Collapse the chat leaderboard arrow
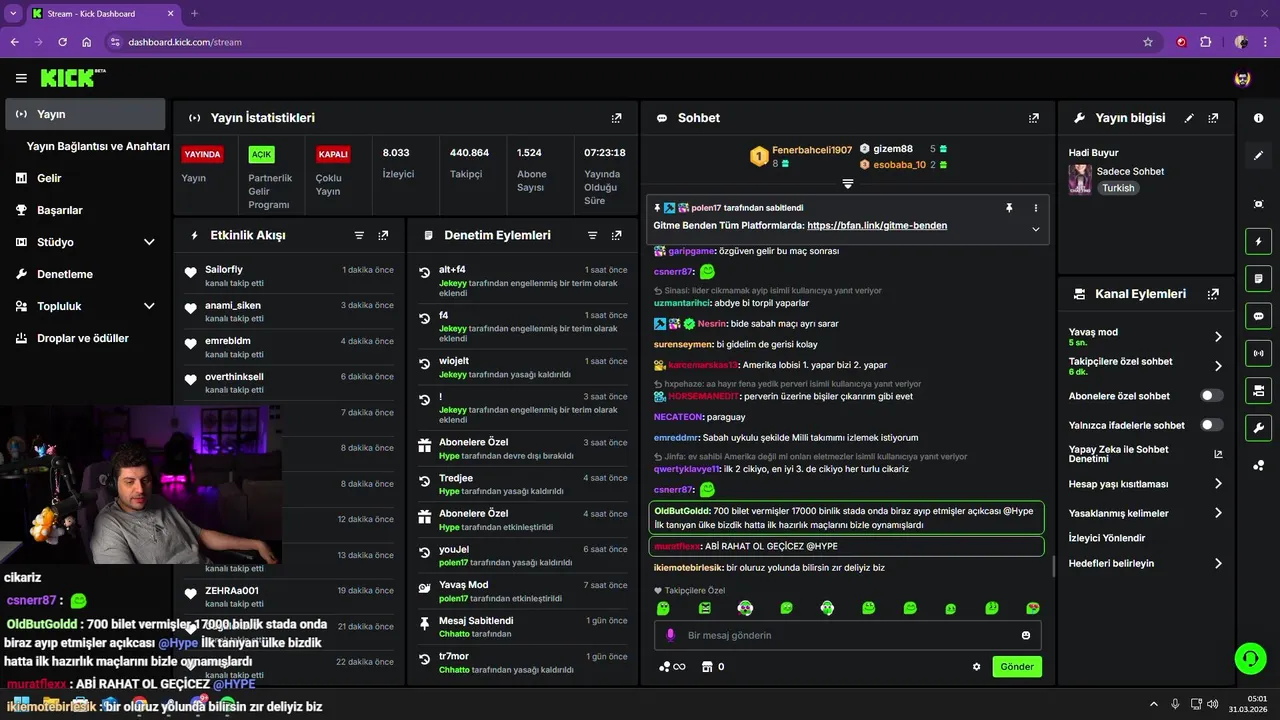The height and width of the screenshot is (720, 1280). 848,184
